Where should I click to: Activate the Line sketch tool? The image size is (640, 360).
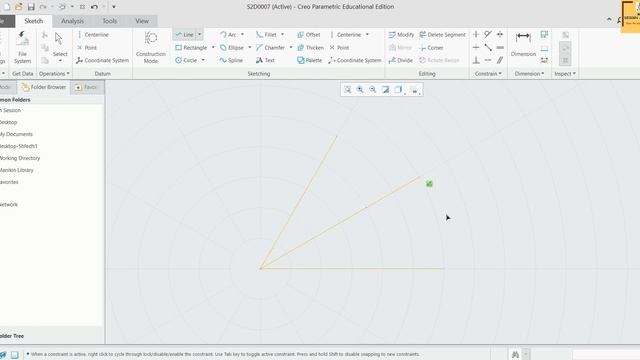tap(184, 35)
